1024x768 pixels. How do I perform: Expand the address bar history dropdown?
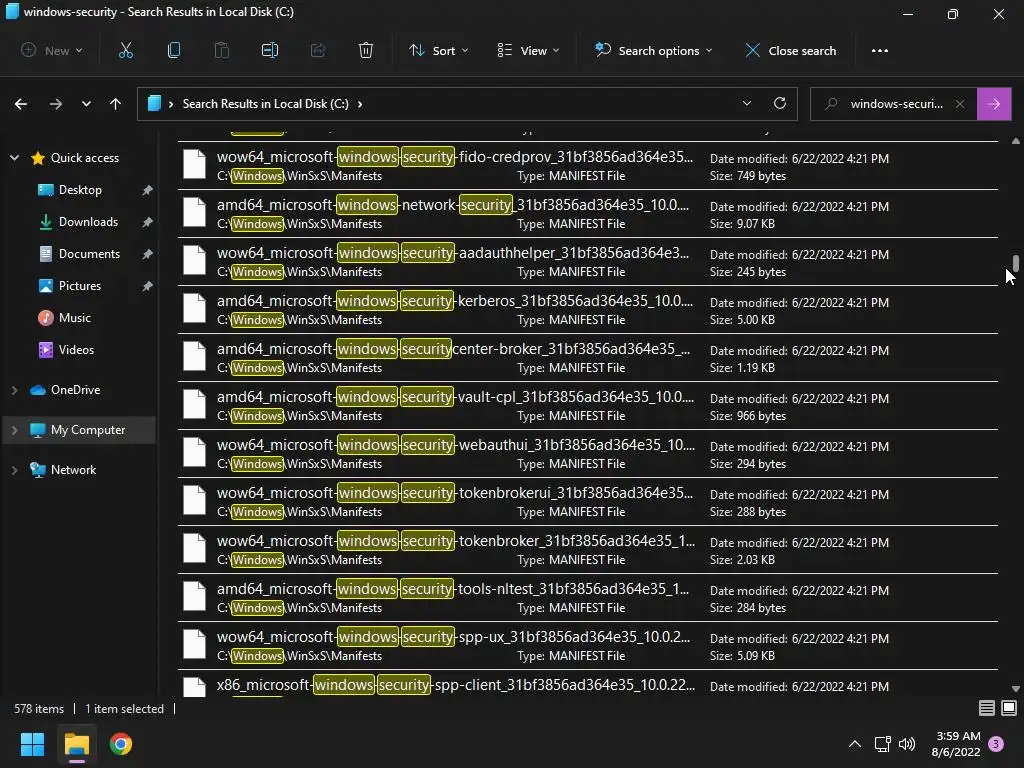tap(747, 103)
